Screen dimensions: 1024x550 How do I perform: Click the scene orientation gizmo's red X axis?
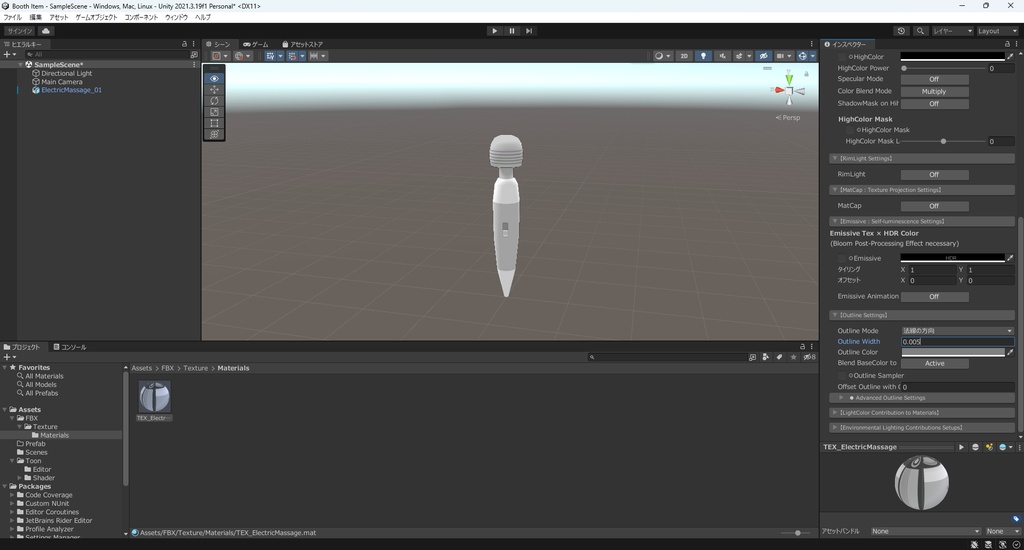[779, 90]
